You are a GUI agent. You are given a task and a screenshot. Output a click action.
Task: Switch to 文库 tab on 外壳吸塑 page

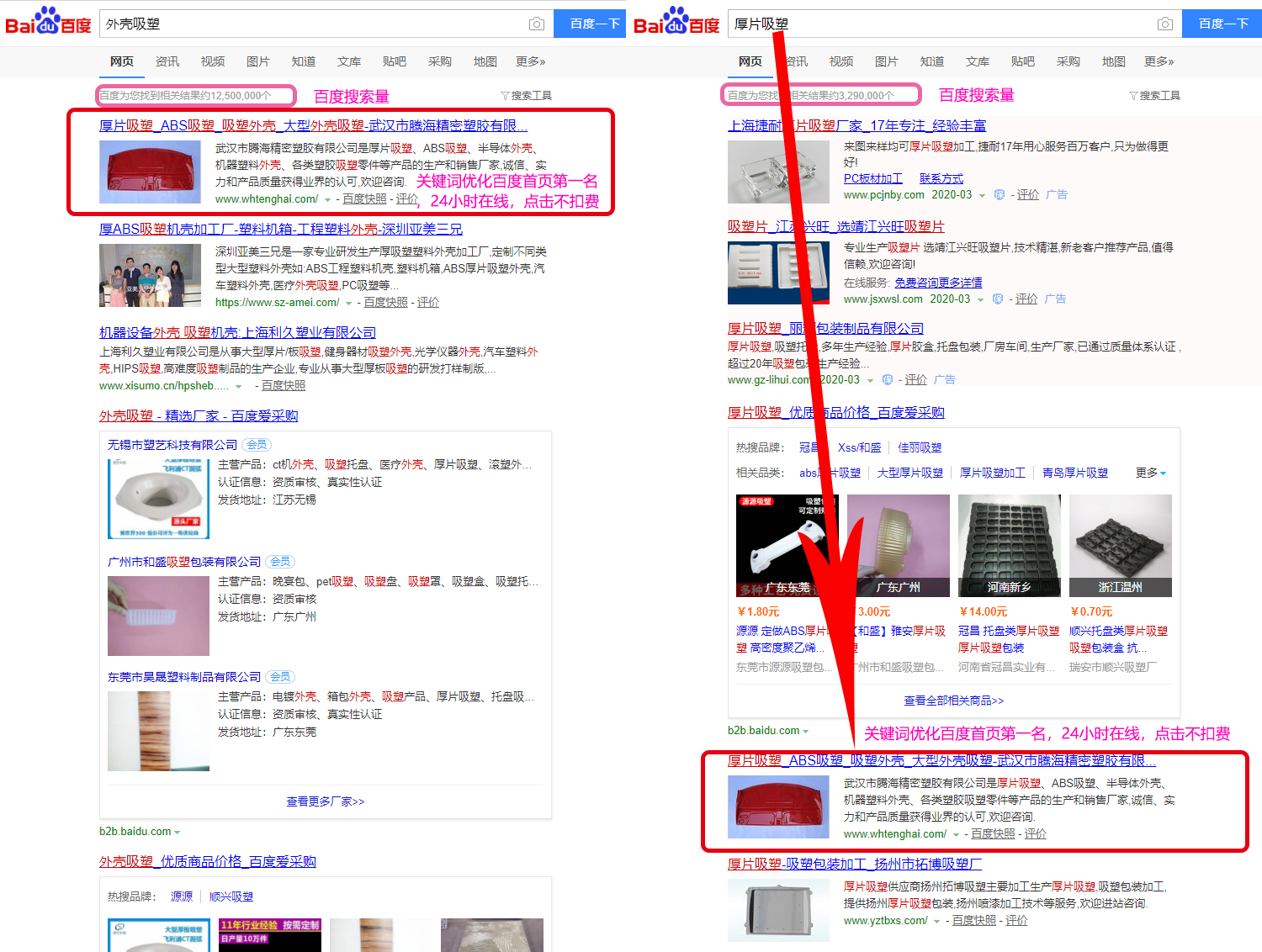(349, 61)
